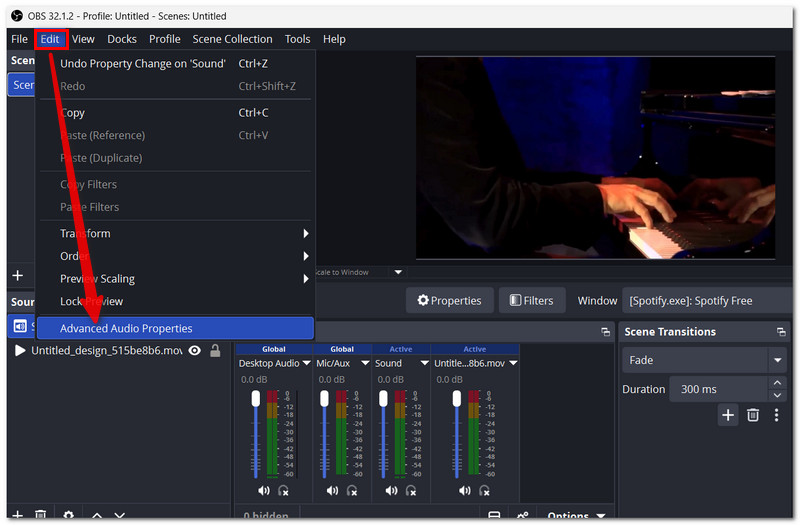Select Copy in the Edit menu
800x525 pixels.
coord(176,113)
